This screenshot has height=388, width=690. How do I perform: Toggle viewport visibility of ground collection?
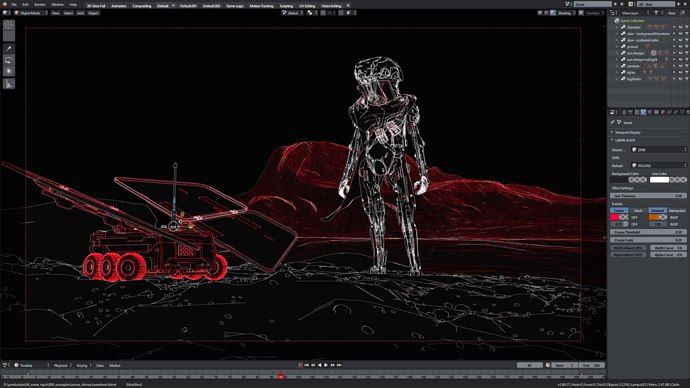click(680, 47)
